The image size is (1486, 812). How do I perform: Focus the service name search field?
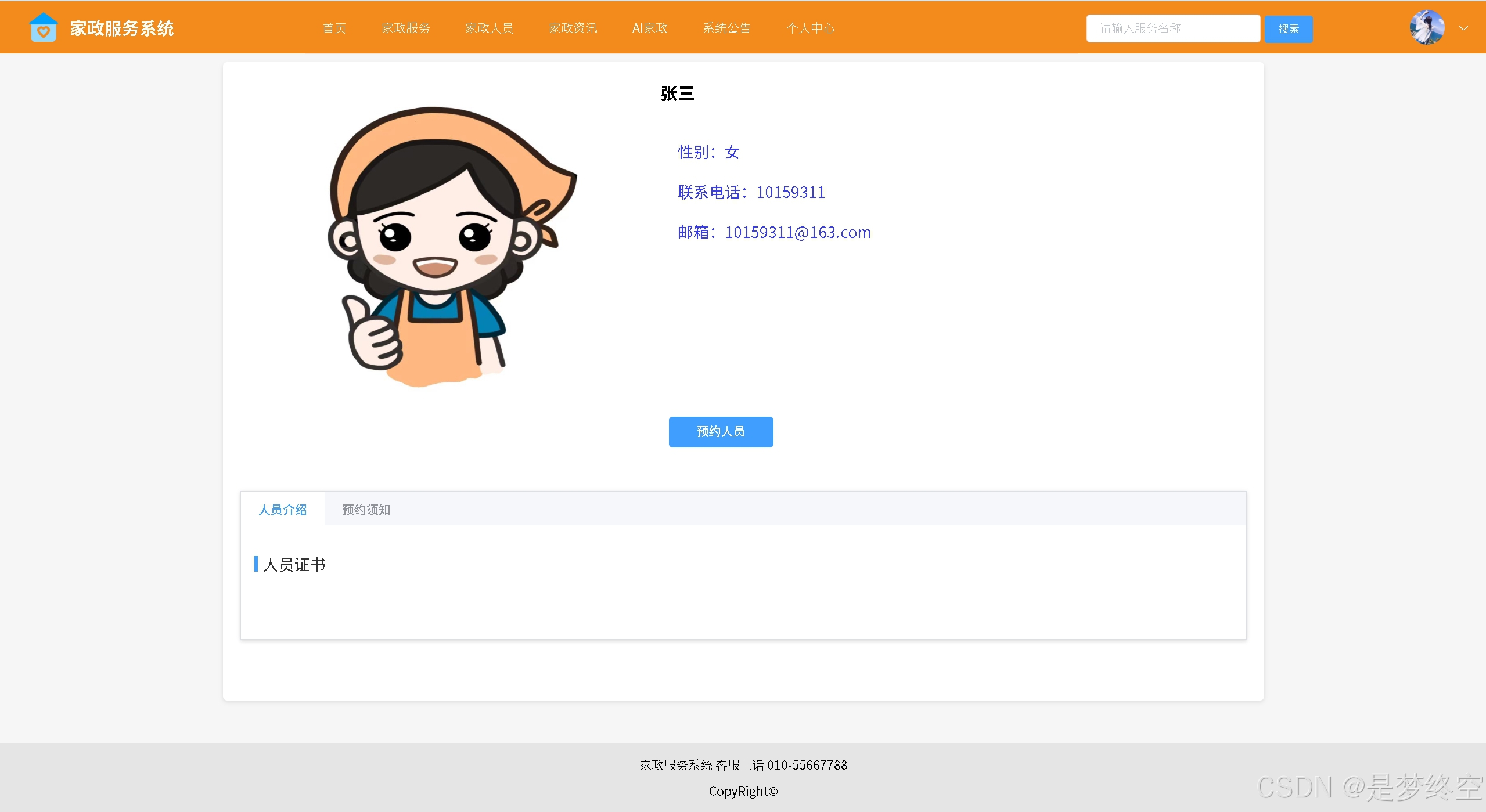pos(1172,28)
